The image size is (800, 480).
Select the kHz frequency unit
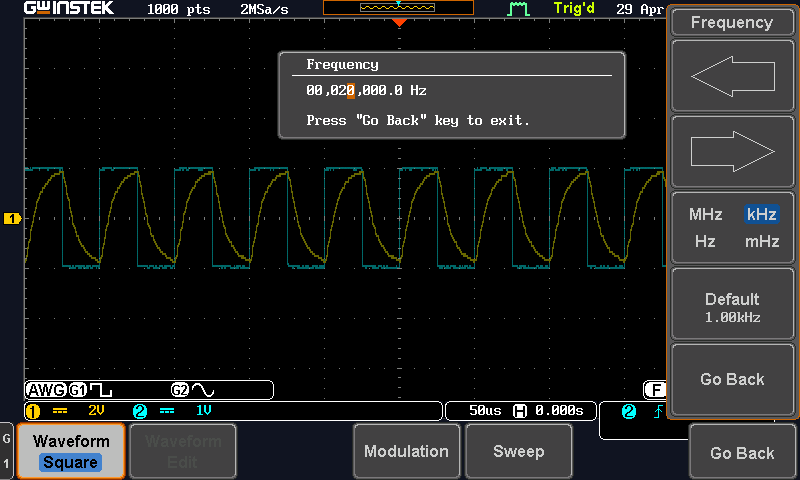pos(761,215)
